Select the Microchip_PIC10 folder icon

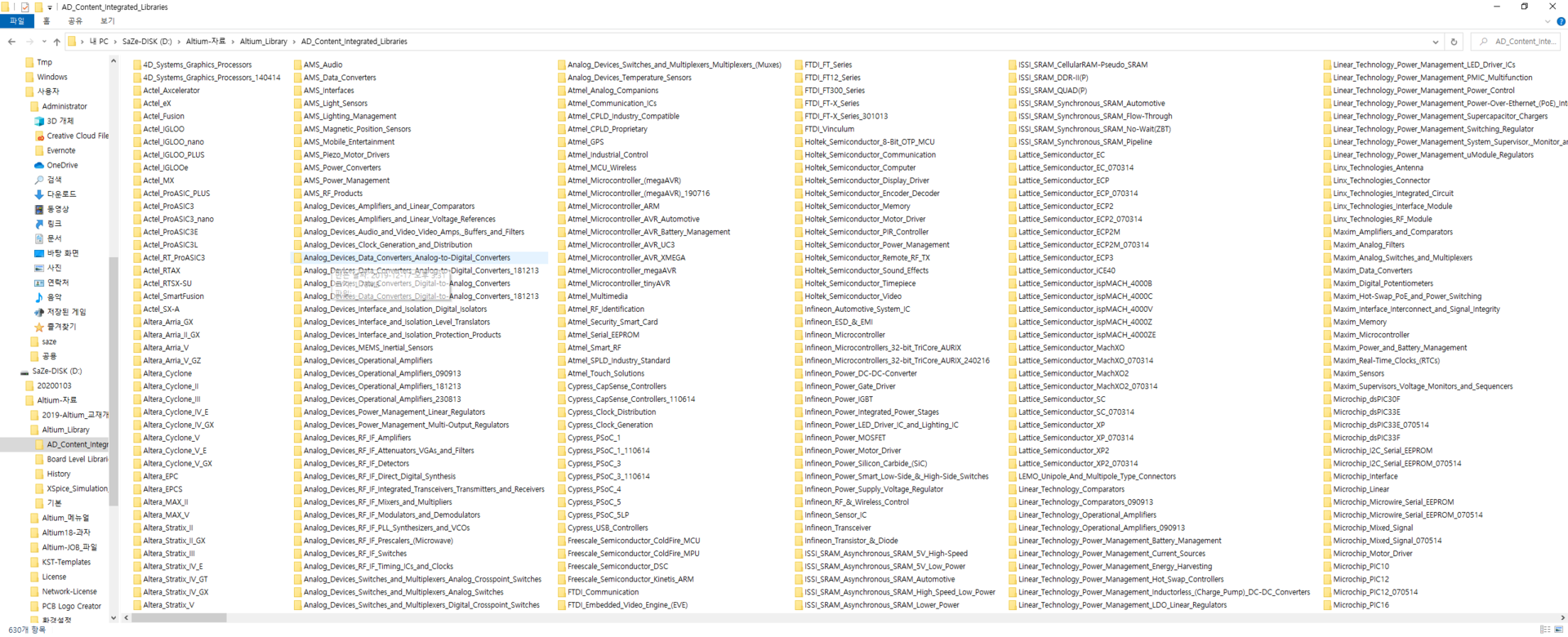click(1328, 567)
